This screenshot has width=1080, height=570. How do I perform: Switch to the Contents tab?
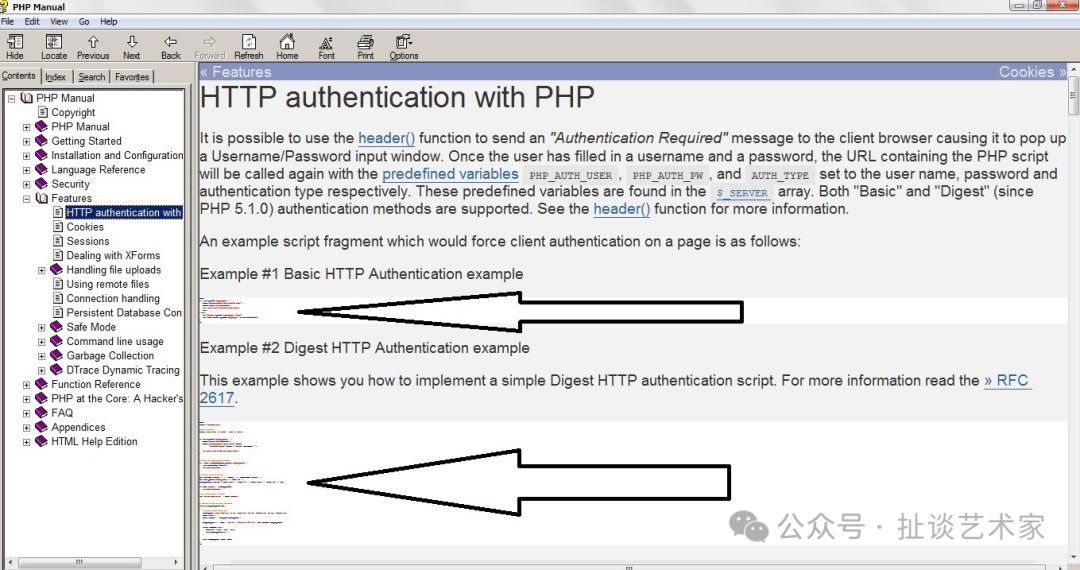(x=19, y=76)
